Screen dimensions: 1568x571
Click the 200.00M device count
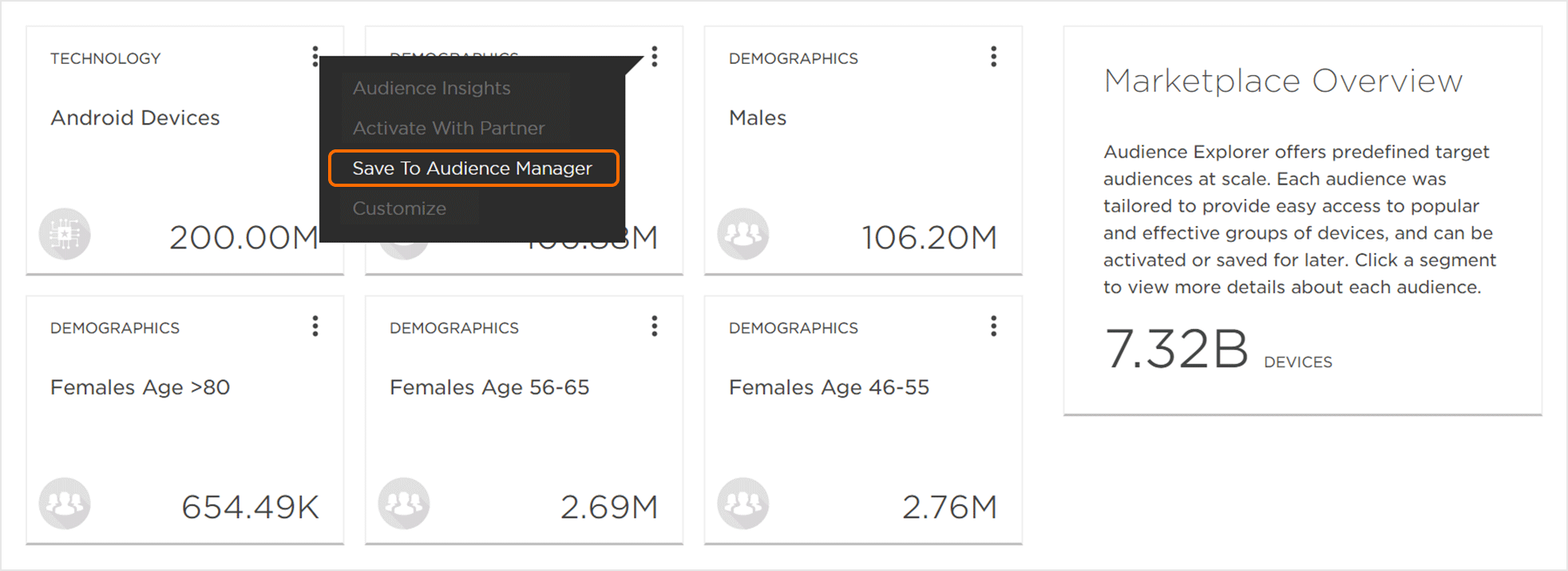(244, 237)
